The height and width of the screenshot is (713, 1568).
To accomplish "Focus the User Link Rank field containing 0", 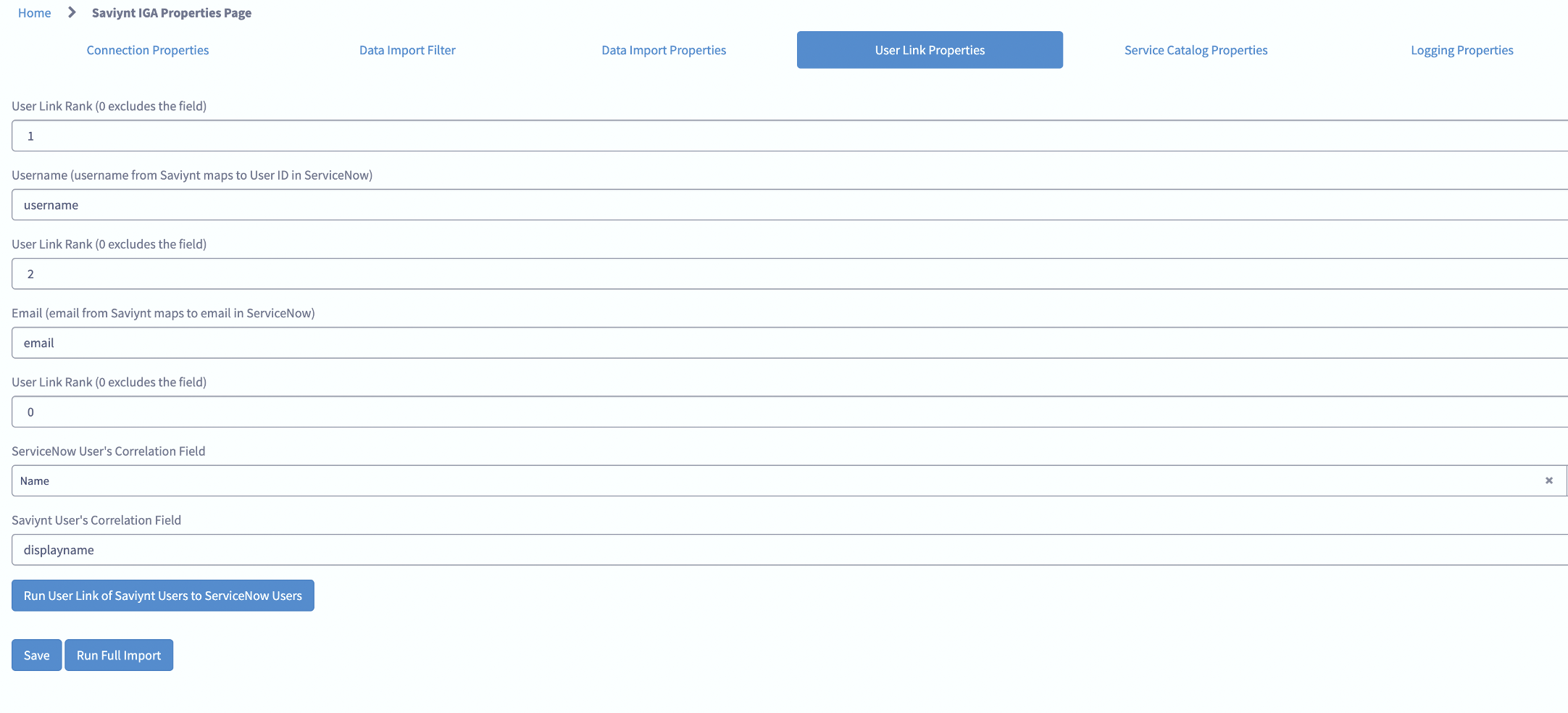I will [790, 412].
